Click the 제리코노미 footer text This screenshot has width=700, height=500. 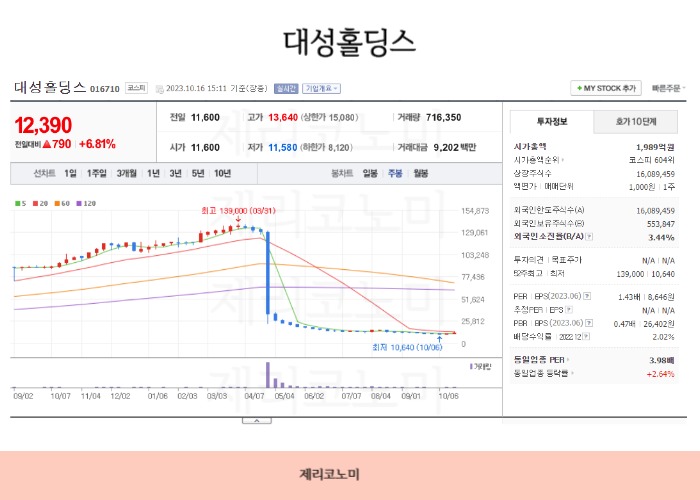(329, 474)
